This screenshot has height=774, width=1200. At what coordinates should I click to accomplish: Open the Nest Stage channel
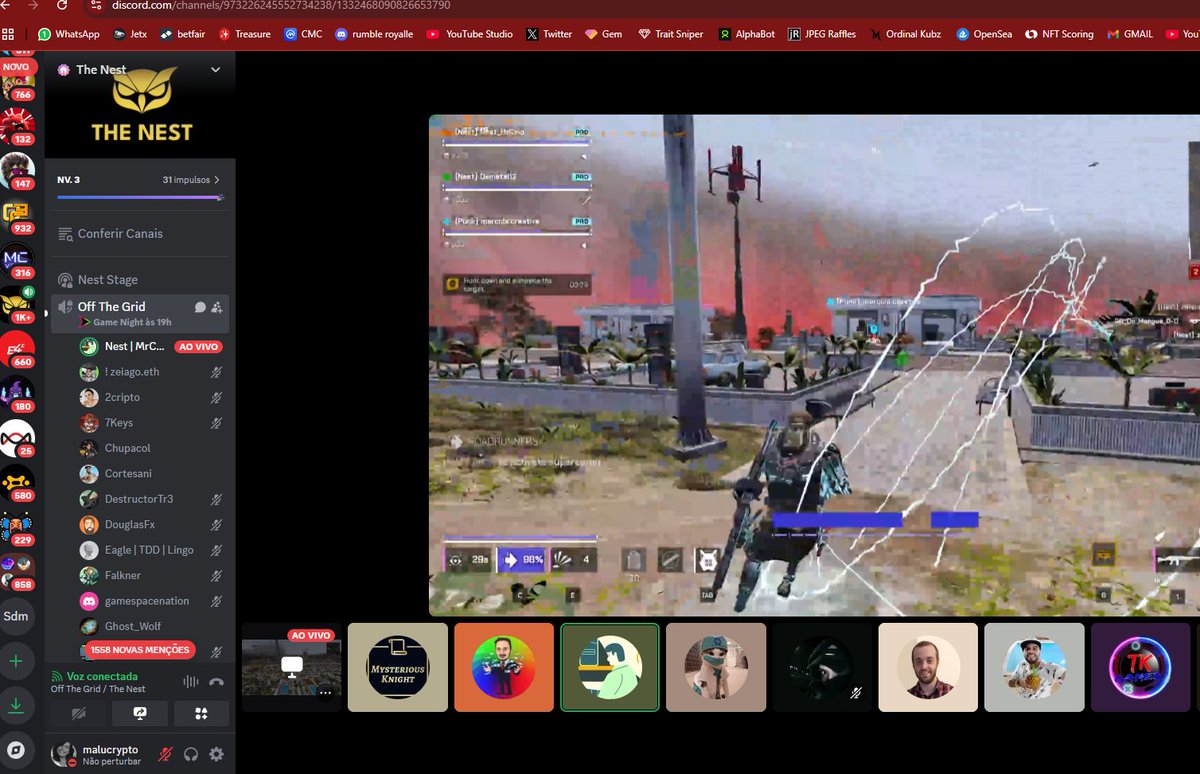pos(140,280)
